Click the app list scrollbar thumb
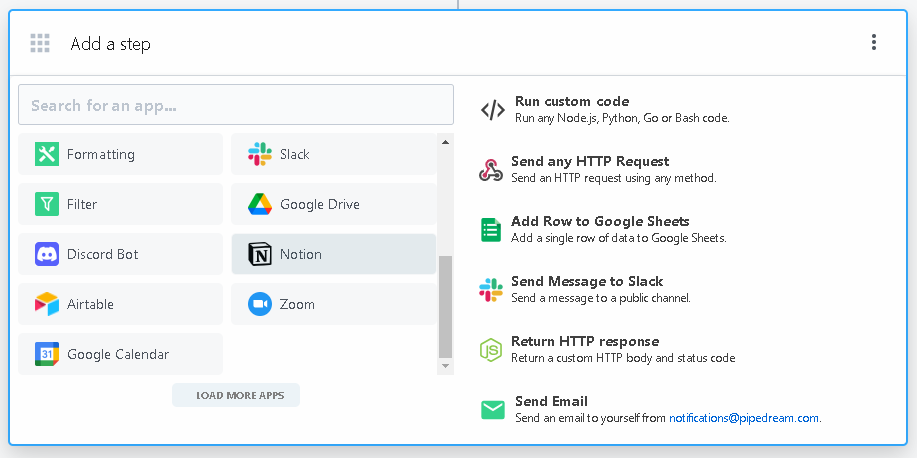The image size is (917, 458). click(x=445, y=306)
